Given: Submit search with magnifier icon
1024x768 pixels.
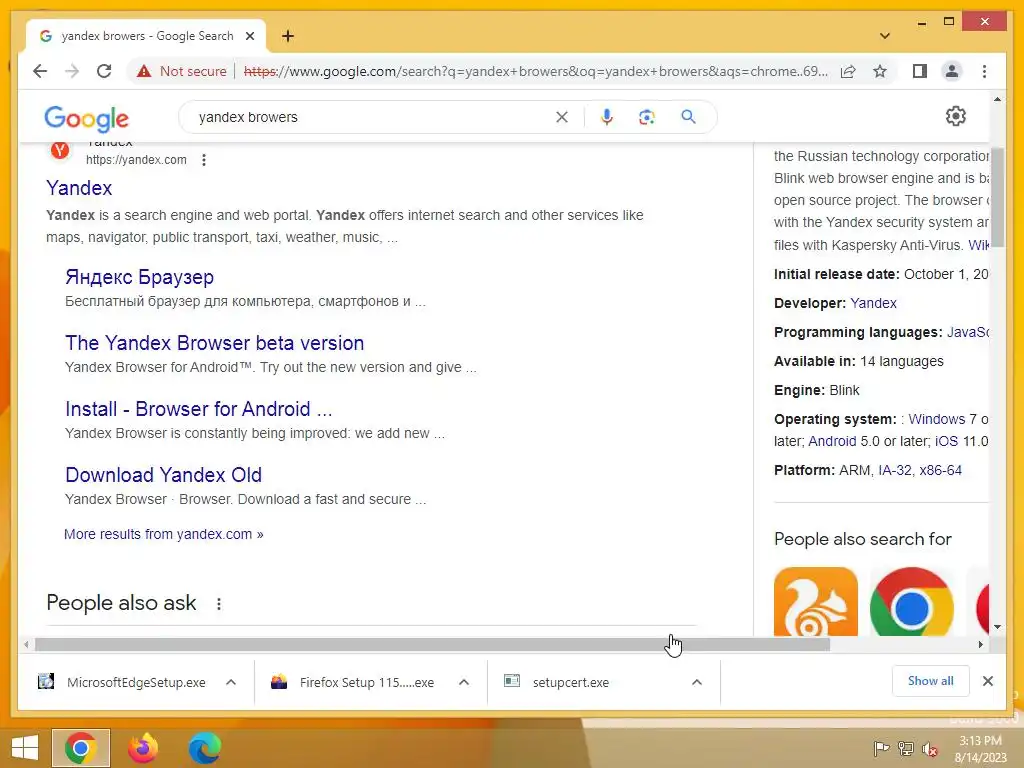Looking at the screenshot, I should pyautogui.click(x=688, y=117).
